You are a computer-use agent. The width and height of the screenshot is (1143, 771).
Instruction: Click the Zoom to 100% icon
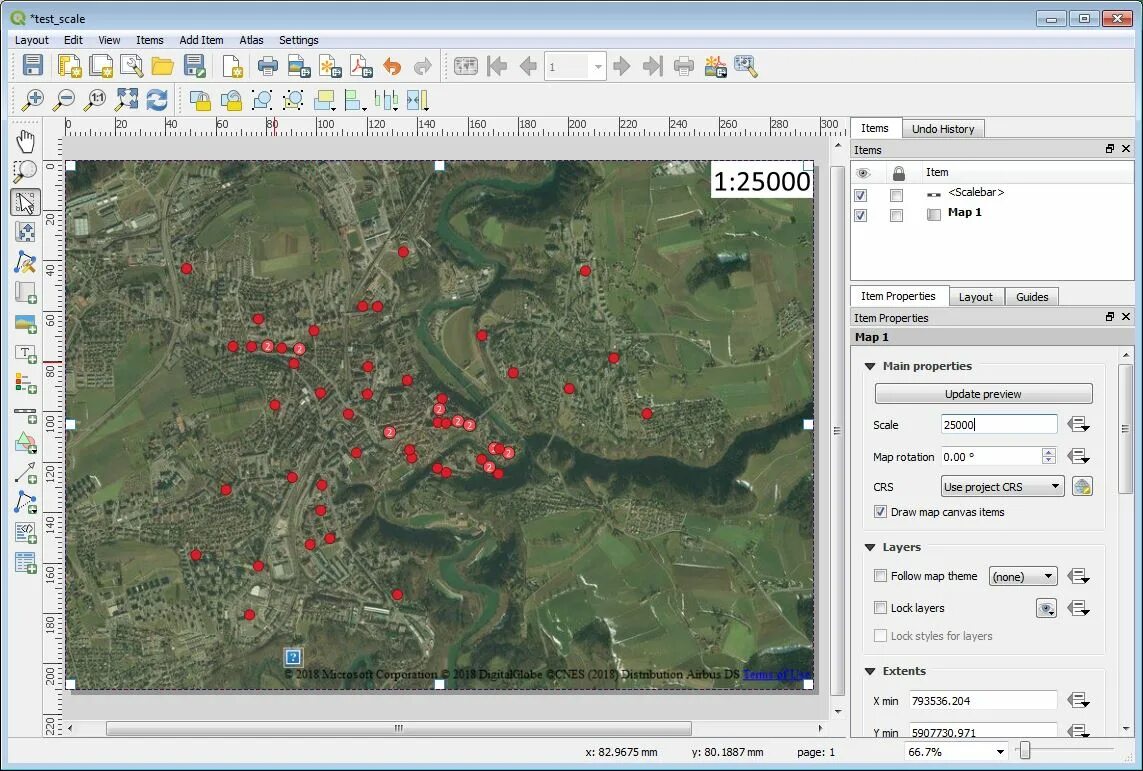pos(96,99)
